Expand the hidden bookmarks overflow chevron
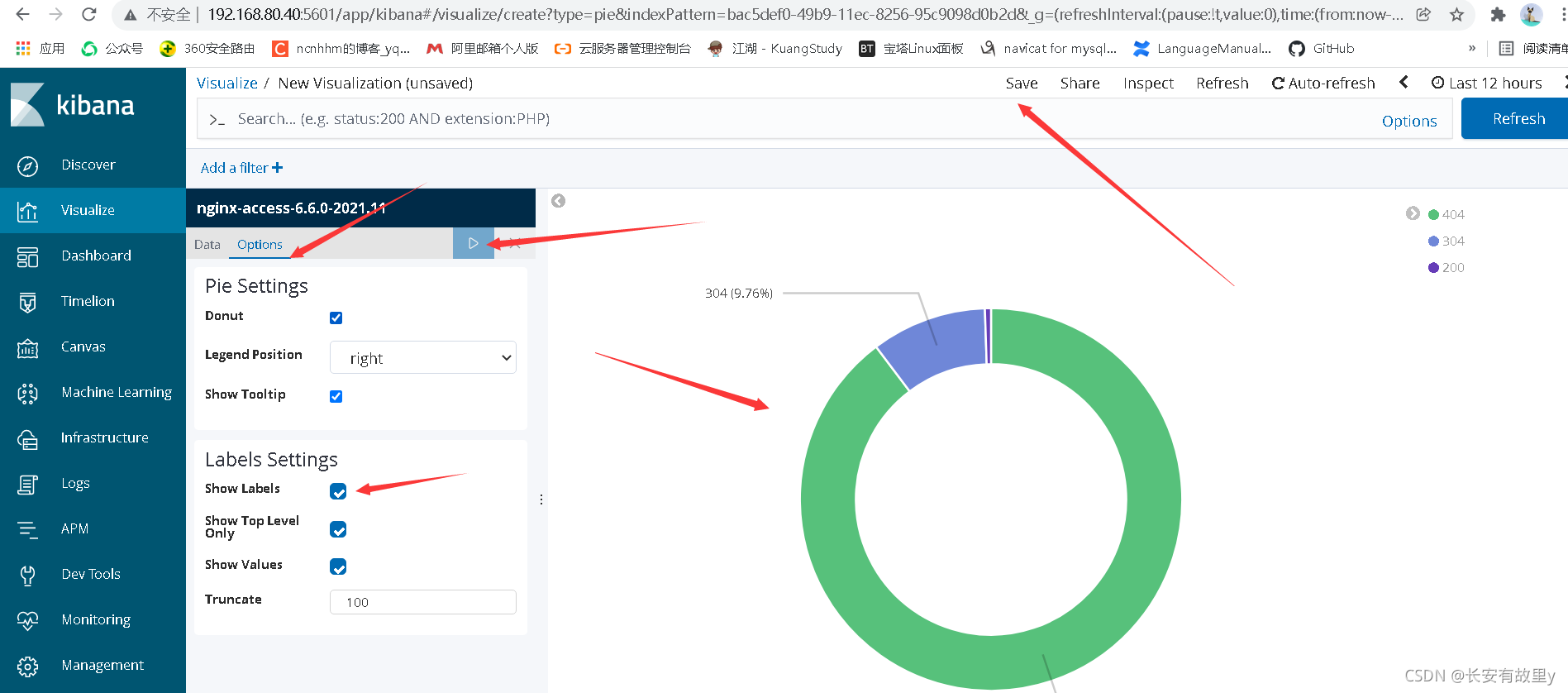This screenshot has width=1568, height=693. tap(1472, 49)
